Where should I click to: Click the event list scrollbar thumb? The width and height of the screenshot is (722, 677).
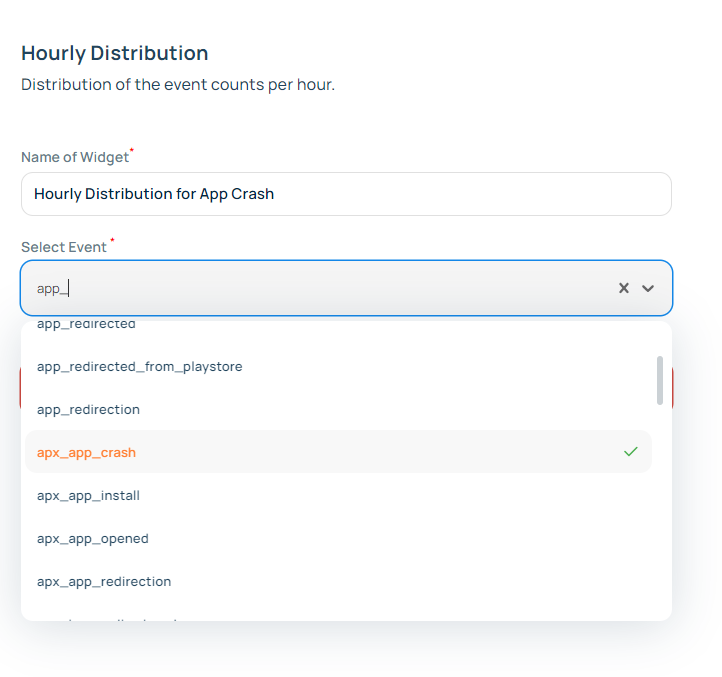(659, 380)
